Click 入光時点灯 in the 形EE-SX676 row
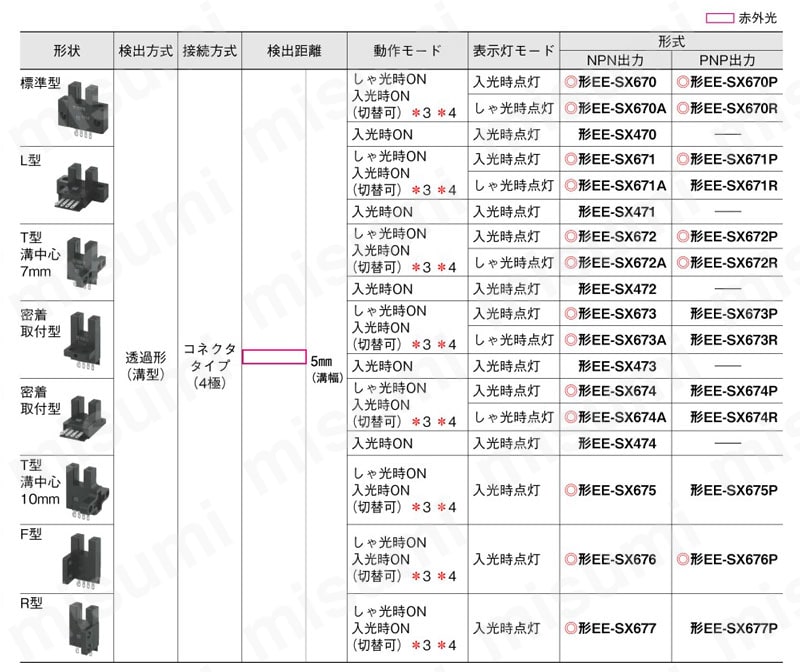 coord(506,559)
